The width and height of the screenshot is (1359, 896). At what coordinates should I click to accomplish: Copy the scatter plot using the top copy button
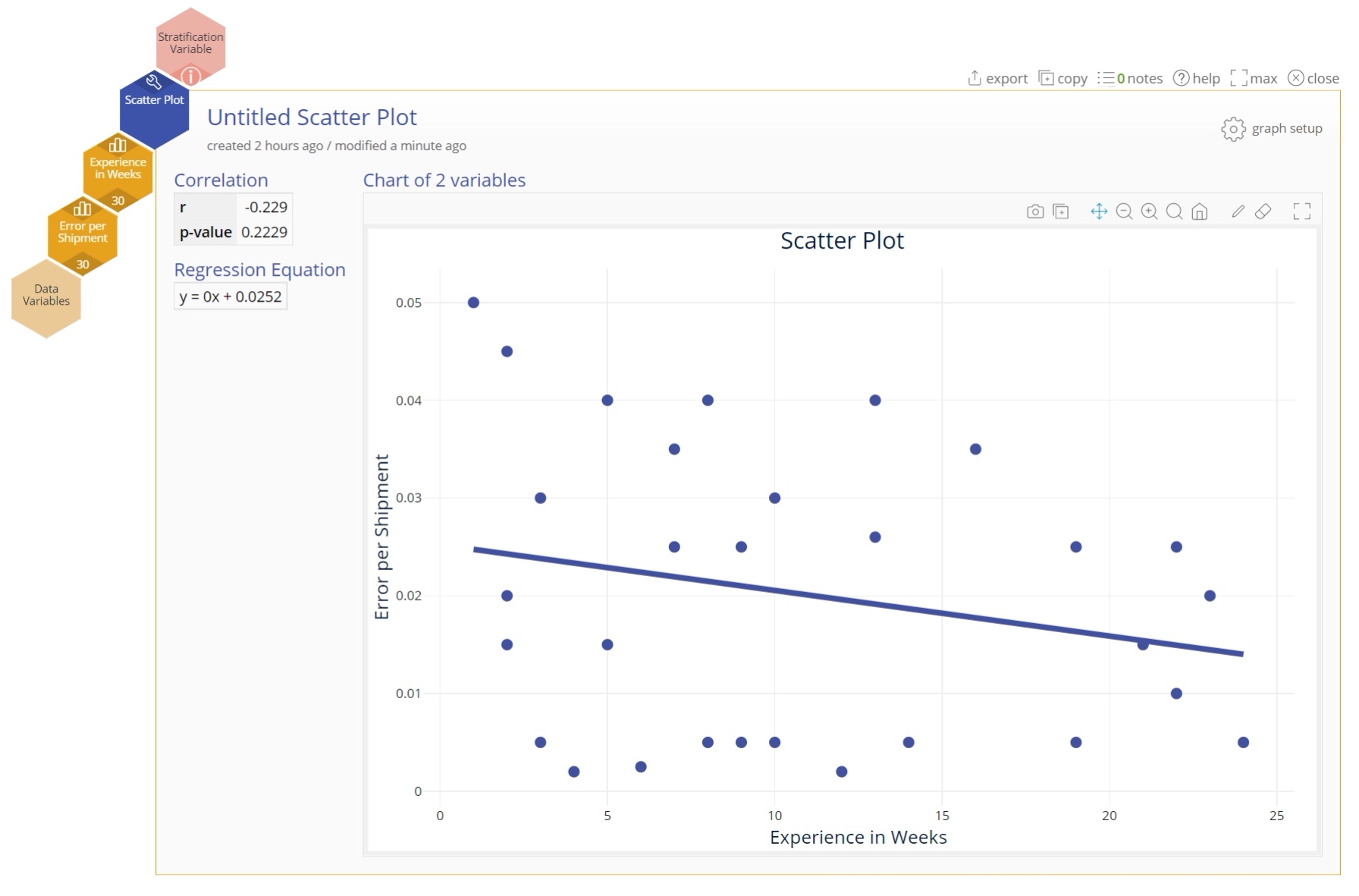(x=1062, y=78)
